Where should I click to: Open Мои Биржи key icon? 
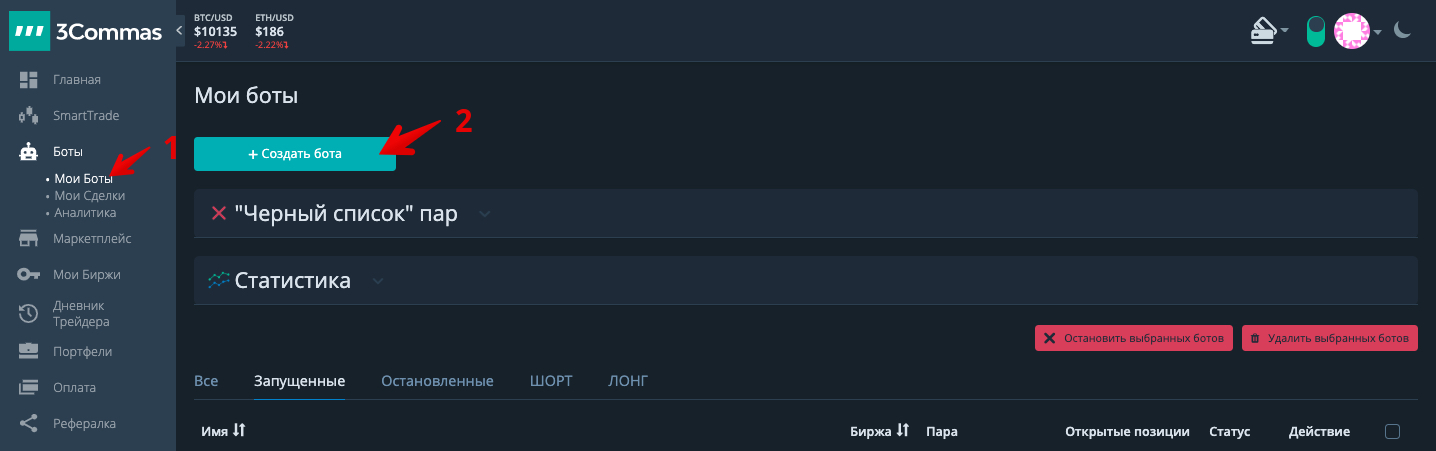click(x=28, y=275)
